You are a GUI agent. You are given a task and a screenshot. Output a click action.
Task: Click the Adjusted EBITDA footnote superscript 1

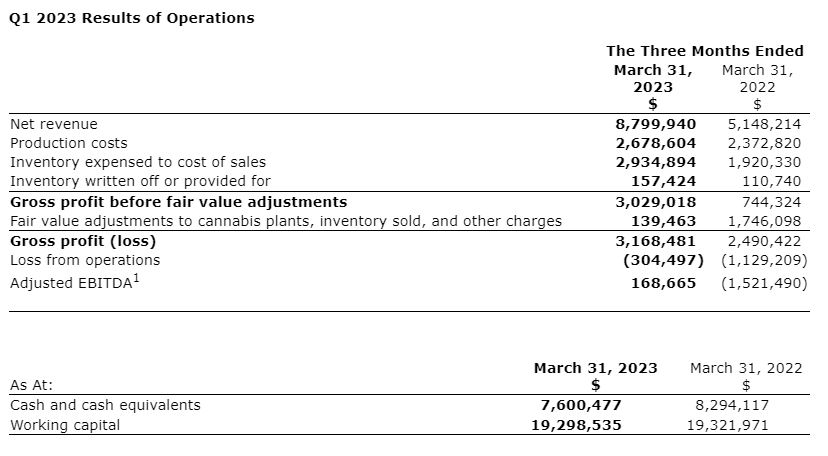[x=137, y=278]
